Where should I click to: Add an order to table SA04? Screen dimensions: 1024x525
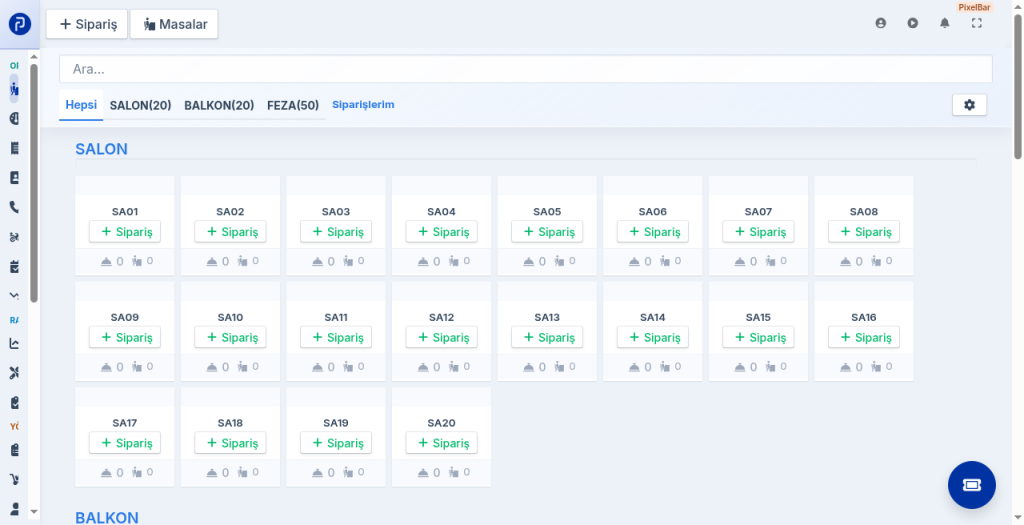(441, 232)
